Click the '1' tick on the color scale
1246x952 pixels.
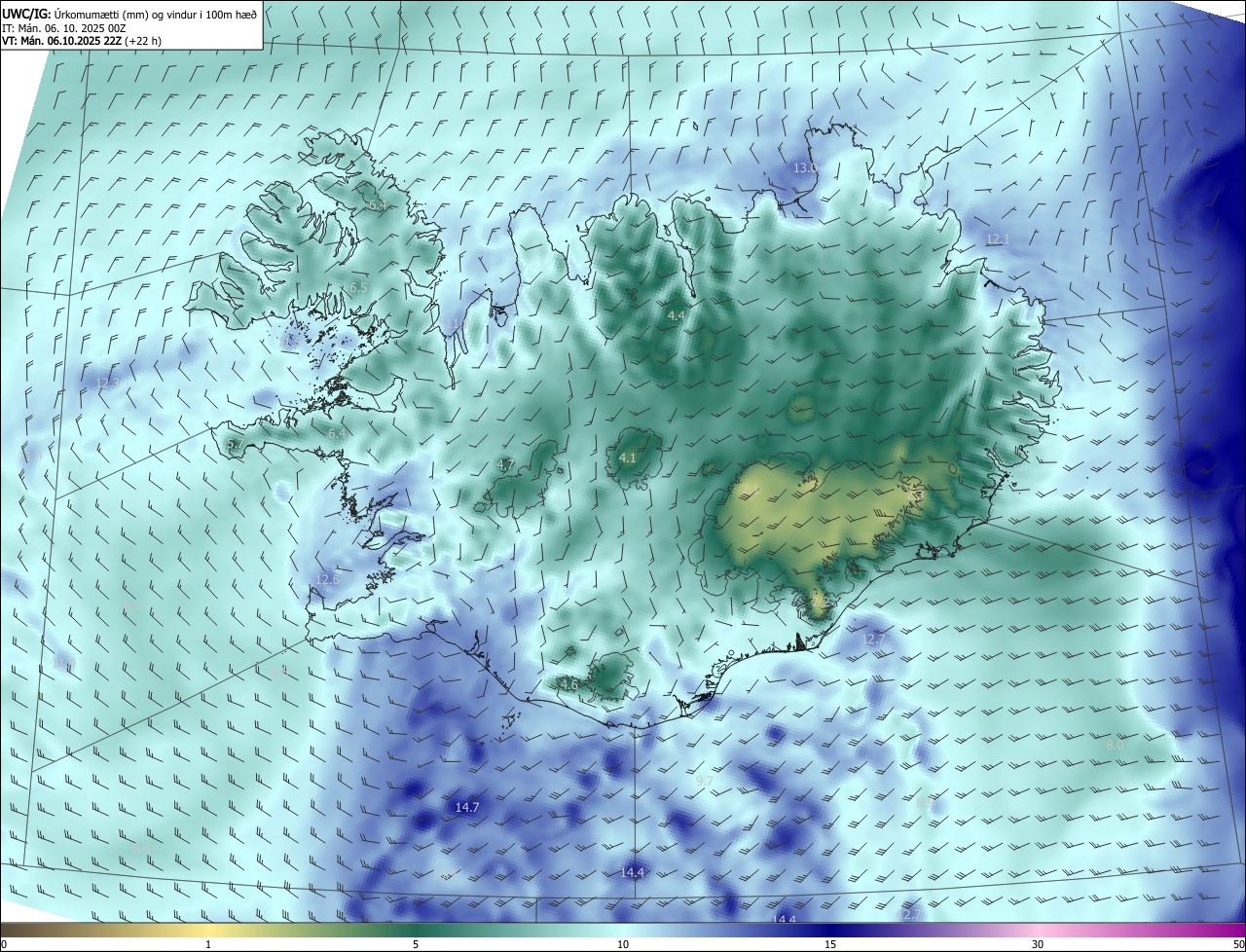(208, 944)
